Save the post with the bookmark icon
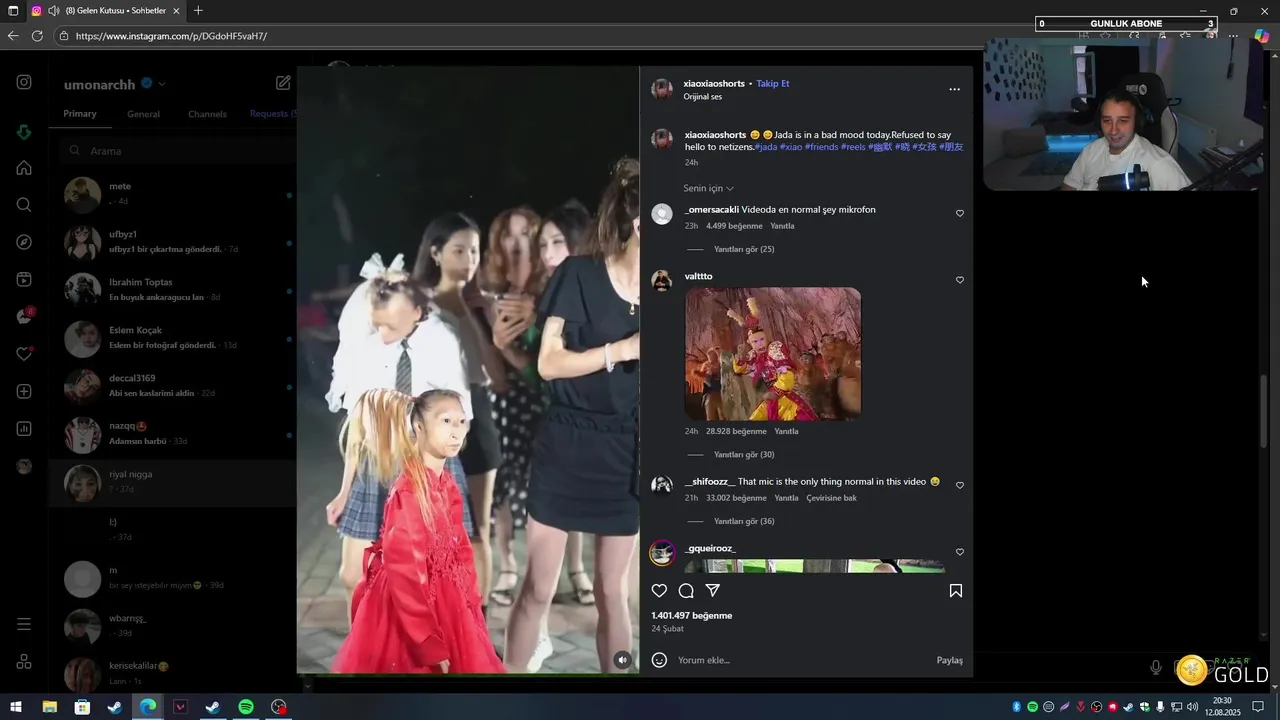The image size is (1280, 720). click(955, 591)
